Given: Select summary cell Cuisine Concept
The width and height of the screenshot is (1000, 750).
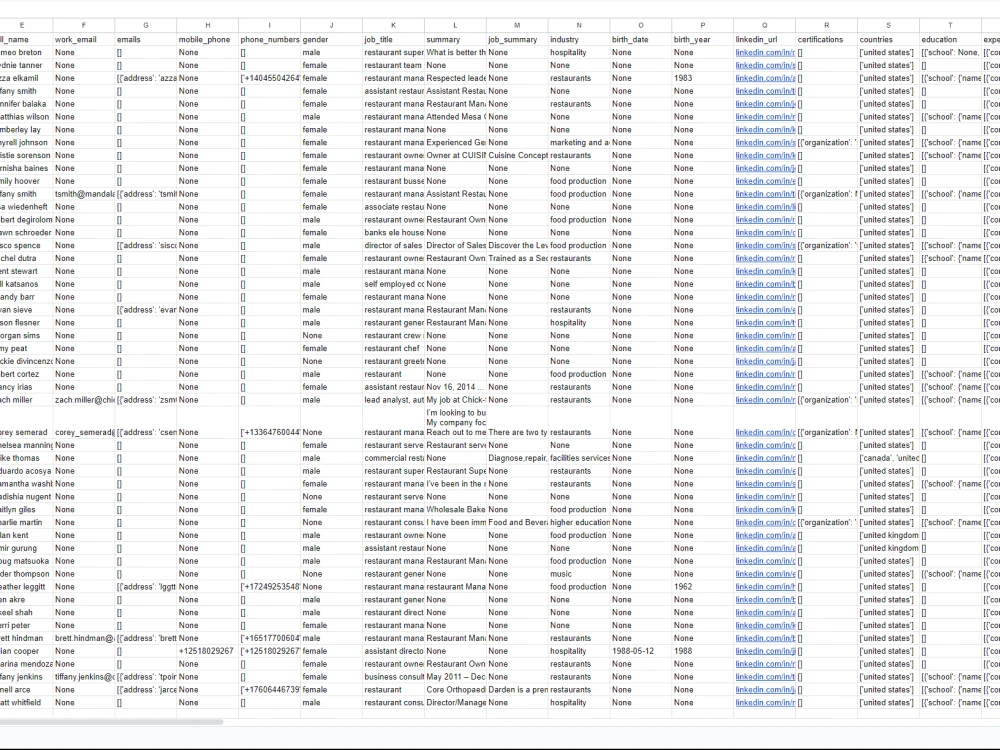Looking at the screenshot, I should pyautogui.click(x=517, y=156).
